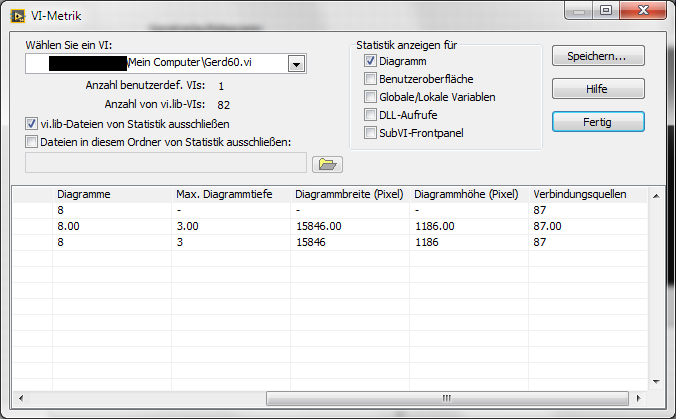Enable Globale/Lokale Variablen checkbox
Viewport: 676px width, 419px height.
pyautogui.click(x=370, y=97)
